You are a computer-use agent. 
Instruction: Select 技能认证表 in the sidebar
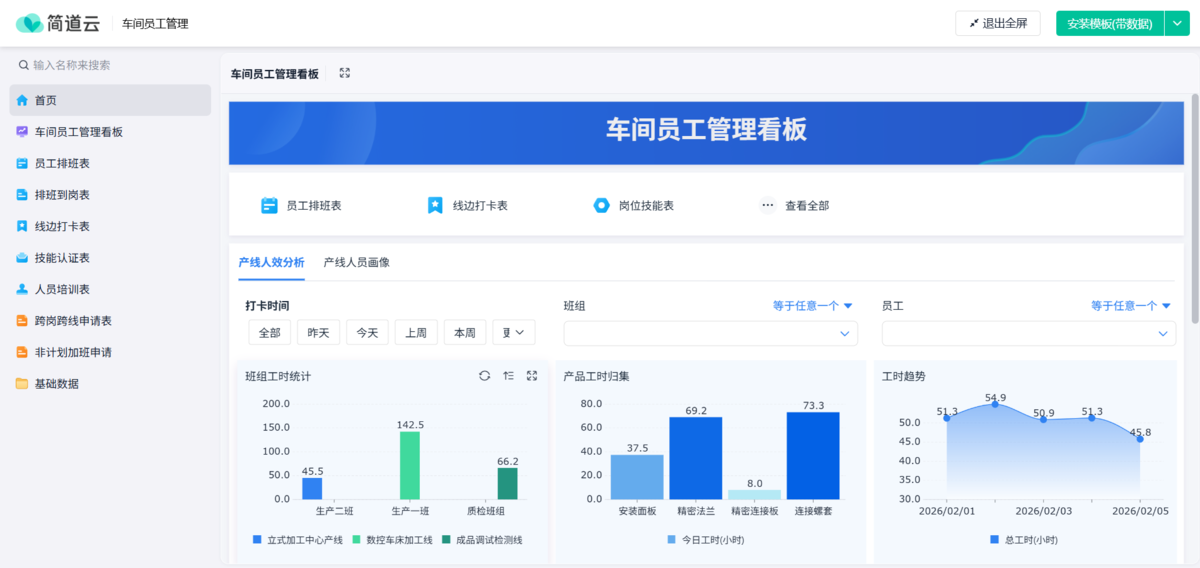[x=62, y=258]
